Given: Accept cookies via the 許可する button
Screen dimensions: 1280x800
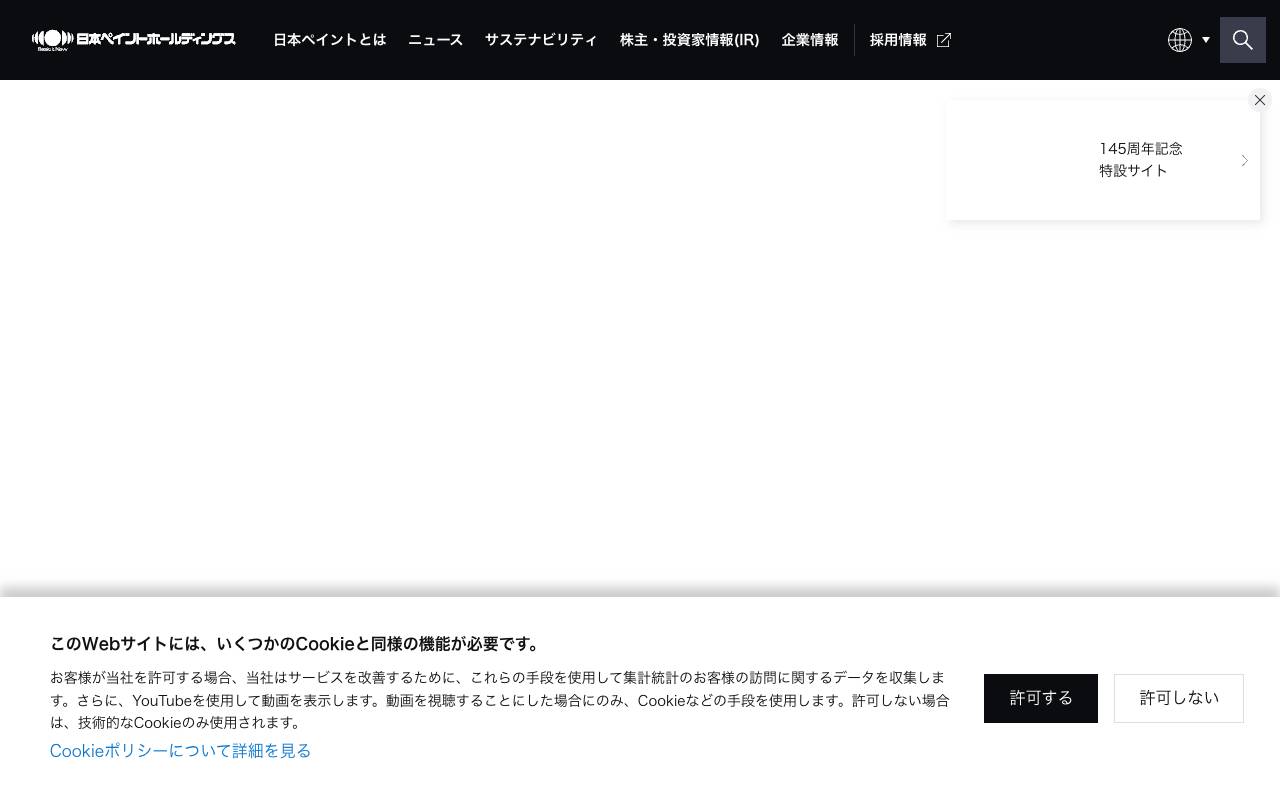Looking at the screenshot, I should click(1041, 698).
